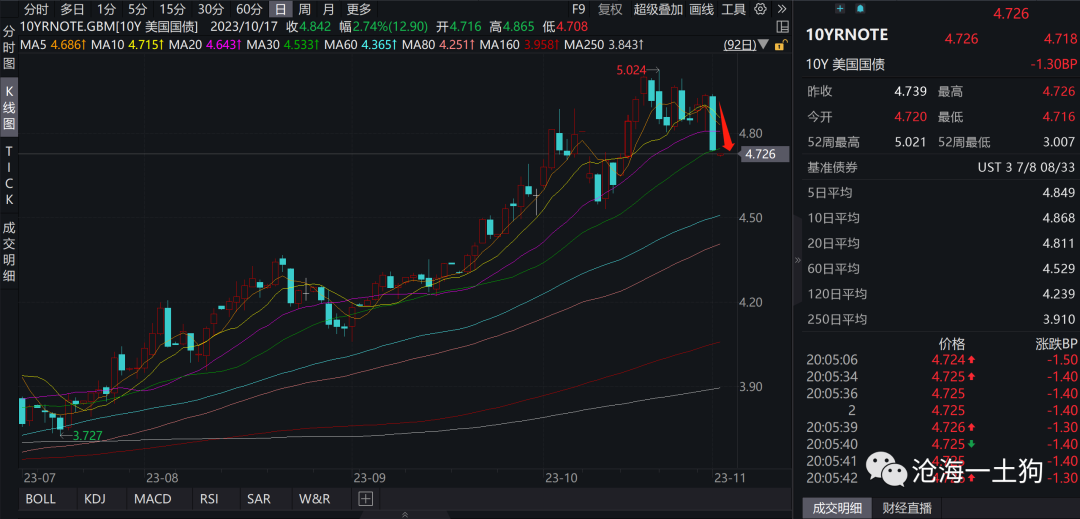Viewport: 1080px width, 519px height.
Task: Collapse the right quote panel arrow
Action: (798, 260)
